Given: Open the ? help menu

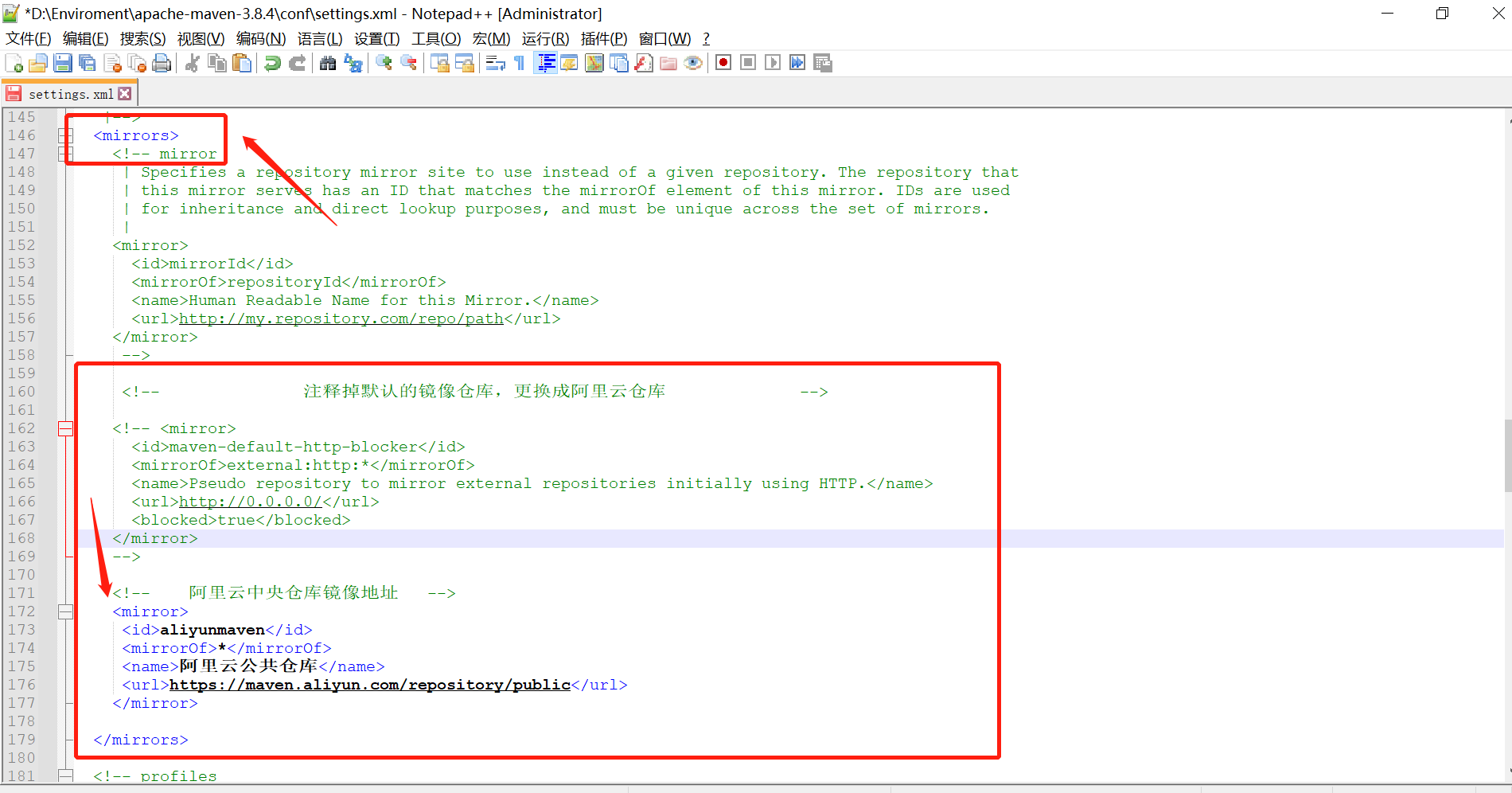Looking at the screenshot, I should click(706, 39).
